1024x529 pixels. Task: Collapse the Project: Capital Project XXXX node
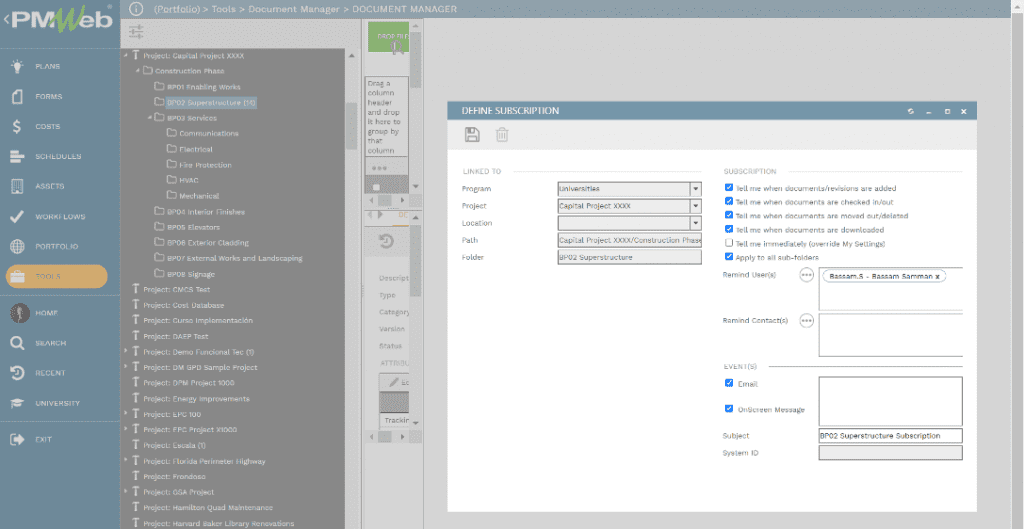(x=125, y=56)
